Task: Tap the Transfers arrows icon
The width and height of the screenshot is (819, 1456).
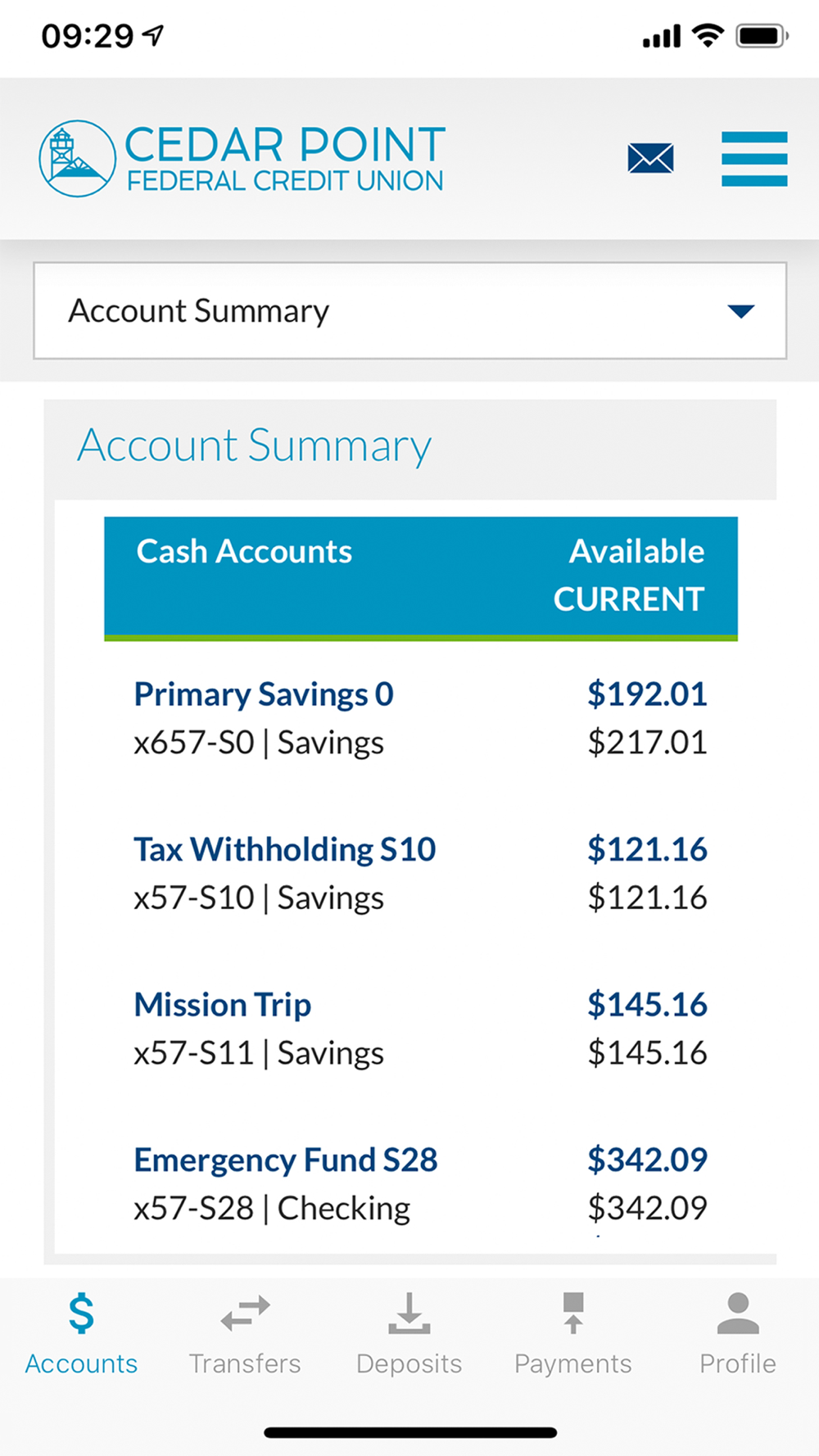Action: [x=245, y=1313]
